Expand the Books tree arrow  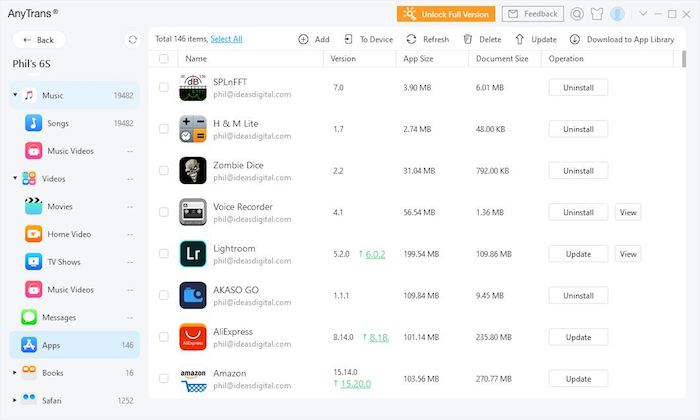point(15,372)
